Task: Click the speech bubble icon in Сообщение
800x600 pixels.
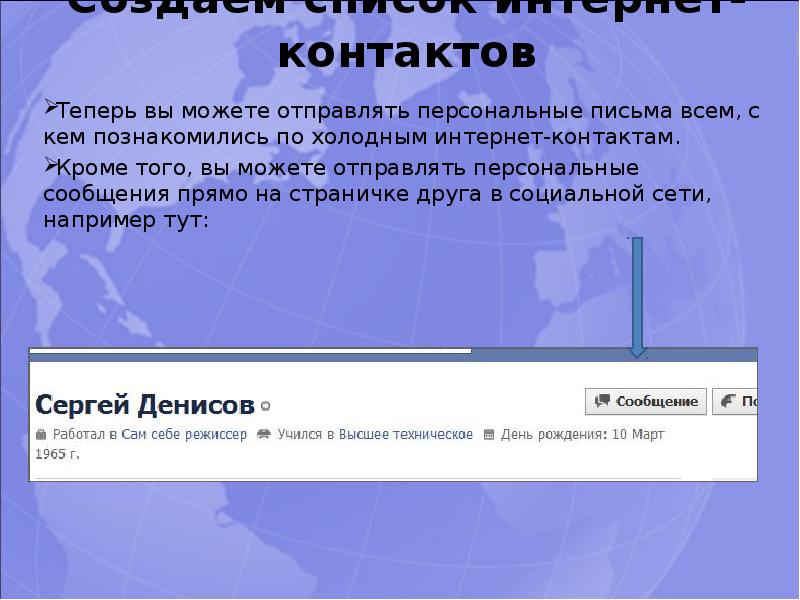Action: point(602,401)
